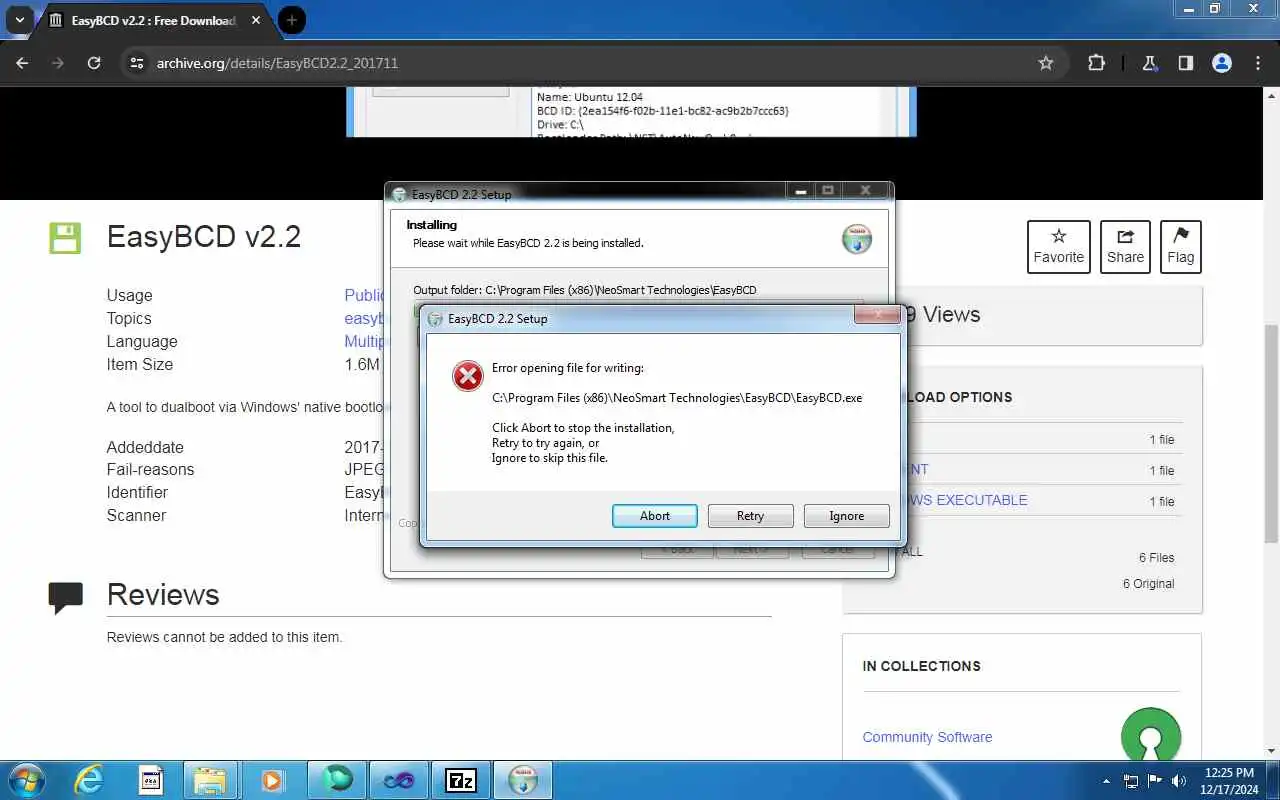The height and width of the screenshot is (800, 1280).
Task: Switch to the EasyBCD Setup taskbar item
Action: click(522, 780)
